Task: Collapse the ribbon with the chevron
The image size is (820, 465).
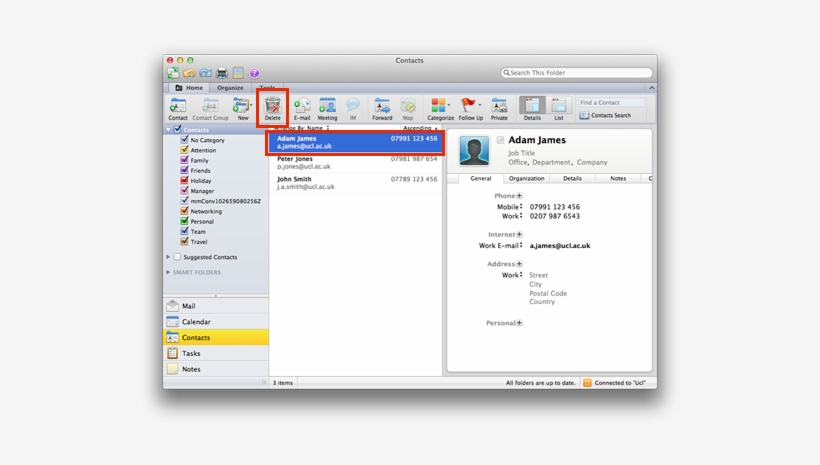Action: coord(652,88)
